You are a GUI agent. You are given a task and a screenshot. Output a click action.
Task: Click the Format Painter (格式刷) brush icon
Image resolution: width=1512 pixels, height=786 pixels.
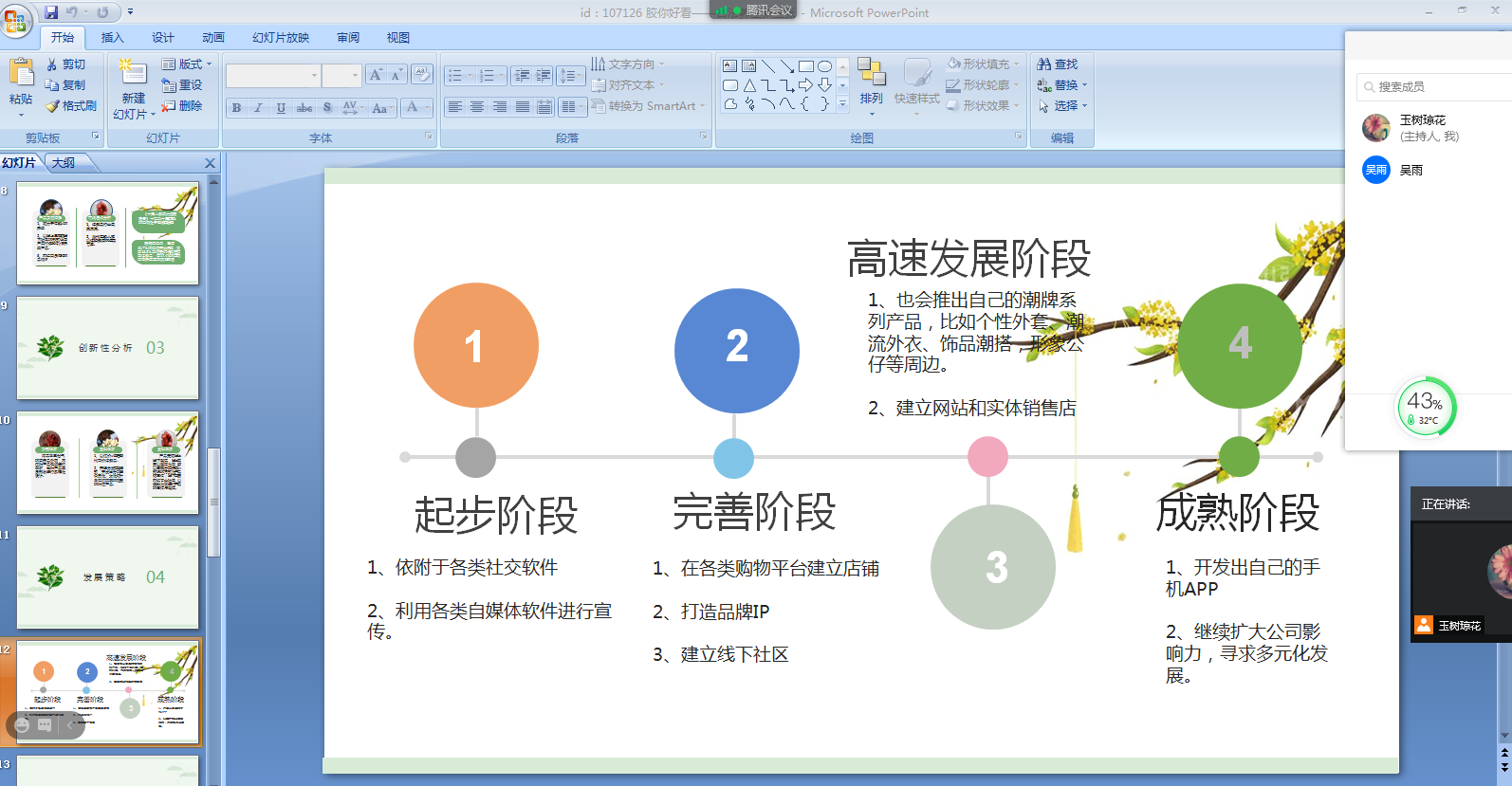(x=53, y=106)
